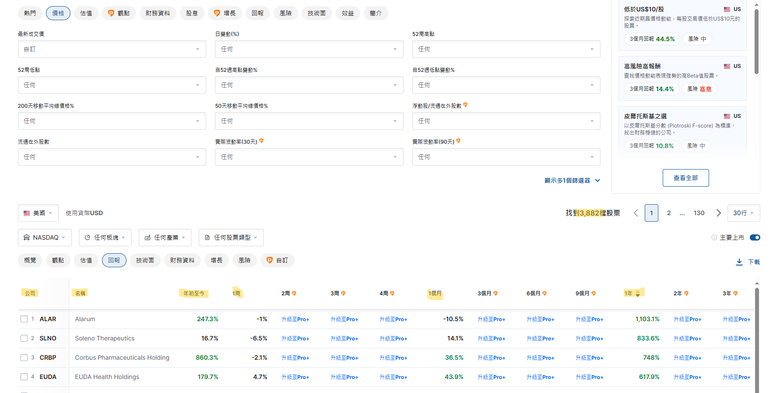Select the top 財務資料 filter tab
This screenshot has width=780, height=393.
(x=158, y=13)
